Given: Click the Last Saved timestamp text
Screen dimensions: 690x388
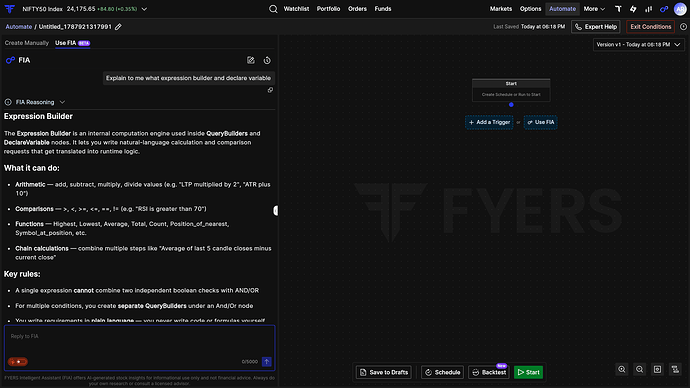Looking at the screenshot, I should tap(529, 27).
